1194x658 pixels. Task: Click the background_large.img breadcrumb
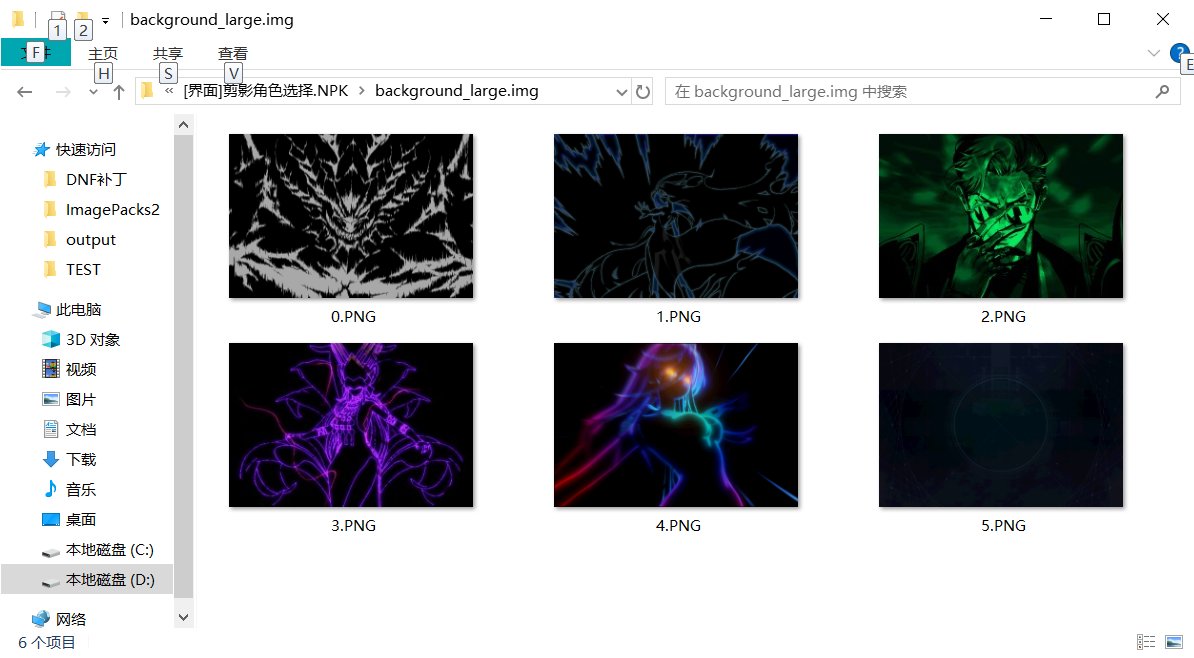tap(457, 91)
